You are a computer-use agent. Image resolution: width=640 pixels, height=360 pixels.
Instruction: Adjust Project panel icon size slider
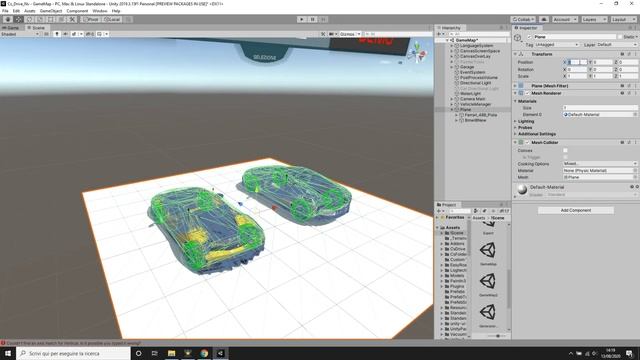click(498, 336)
